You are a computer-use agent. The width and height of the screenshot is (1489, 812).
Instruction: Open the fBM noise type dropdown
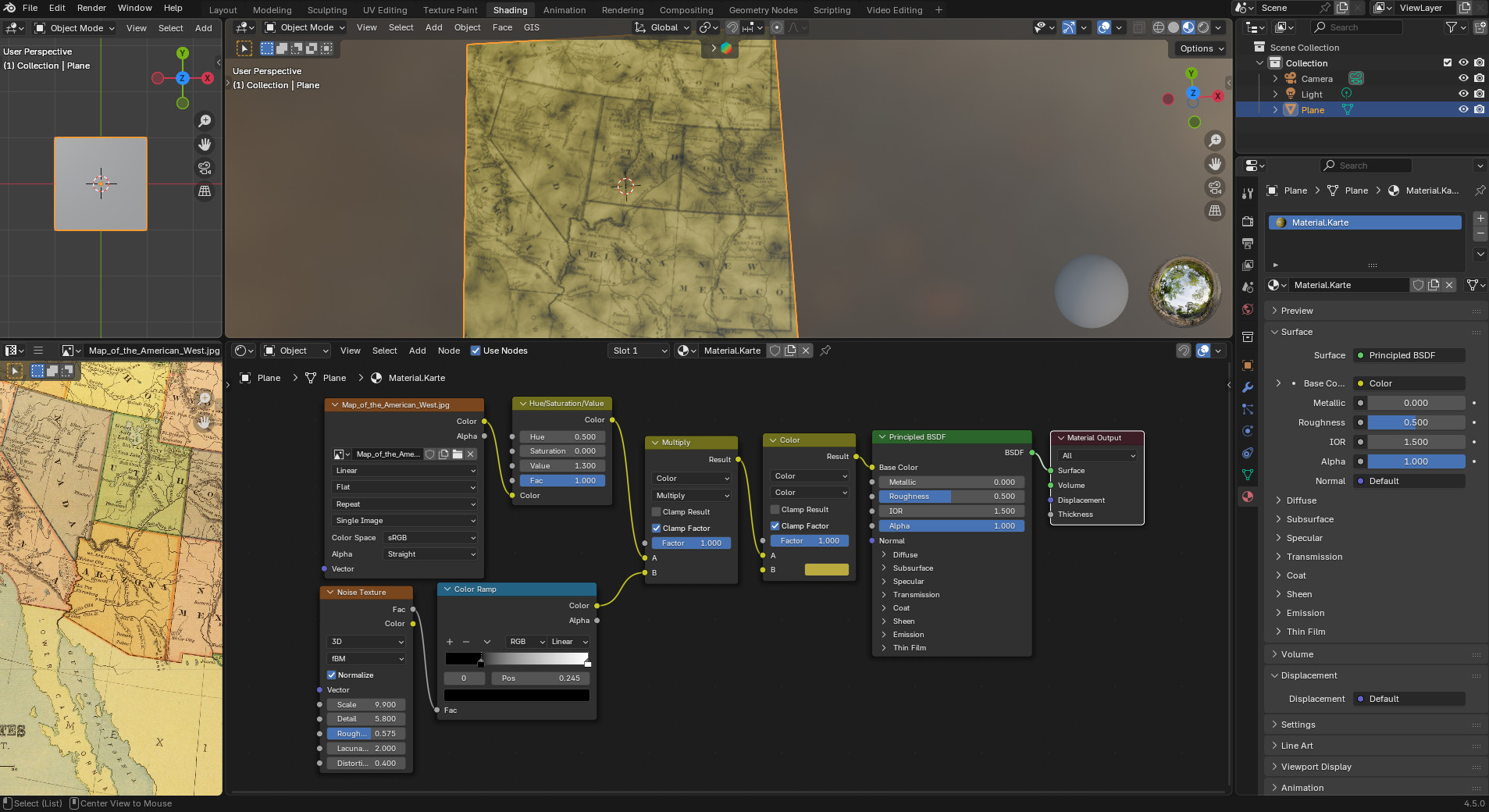(x=365, y=659)
